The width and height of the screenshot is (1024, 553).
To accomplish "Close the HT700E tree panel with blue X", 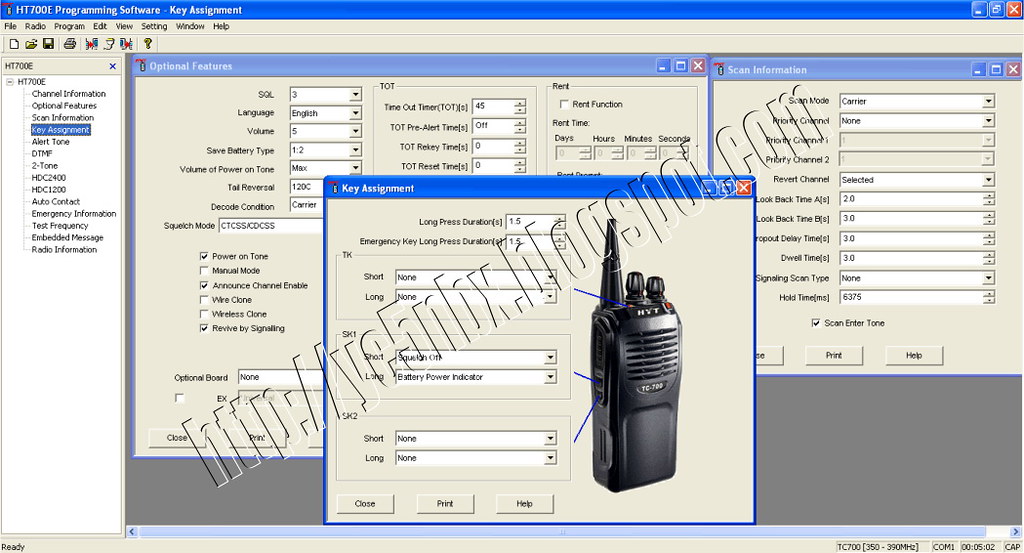I will point(112,66).
